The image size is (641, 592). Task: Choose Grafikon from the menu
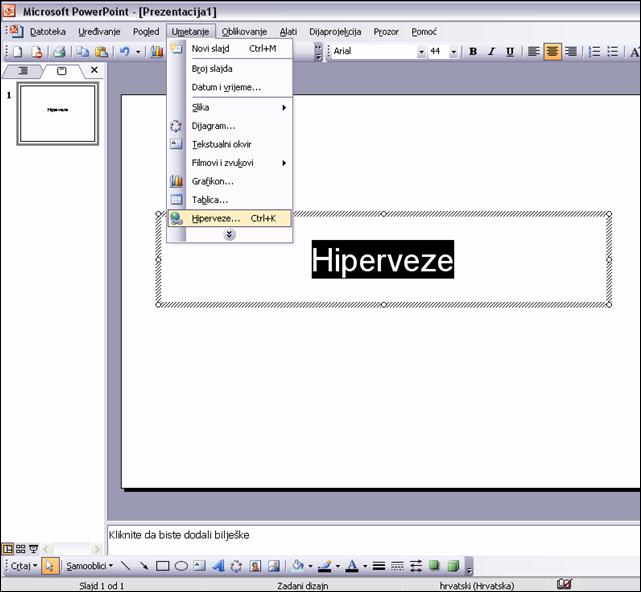point(230,181)
